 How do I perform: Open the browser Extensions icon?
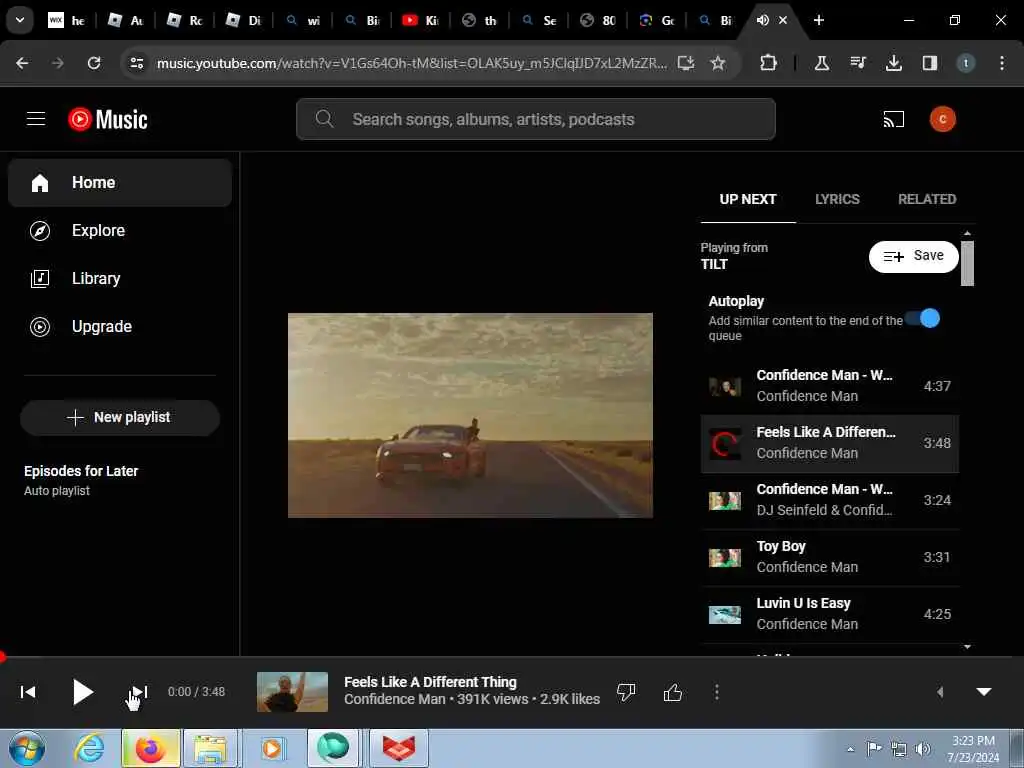[x=769, y=63]
